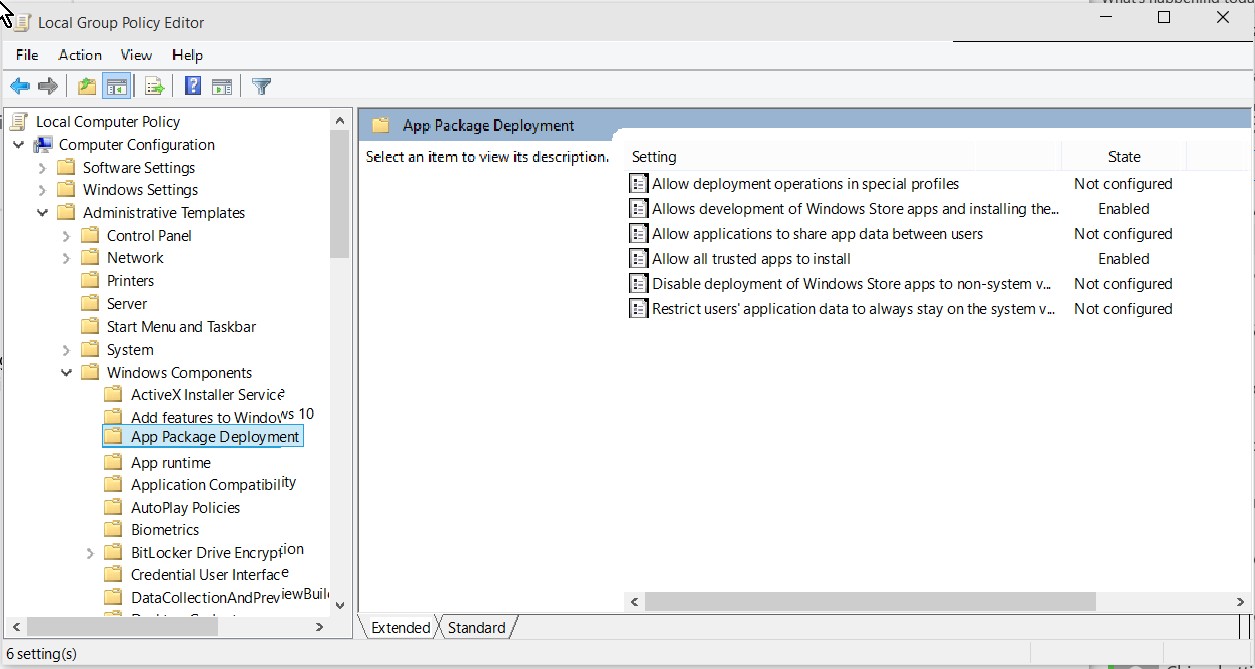This screenshot has width=1255, height=669.
Task: Toggle Show/Hide Action Pane icon
Action: coord(222,87)
